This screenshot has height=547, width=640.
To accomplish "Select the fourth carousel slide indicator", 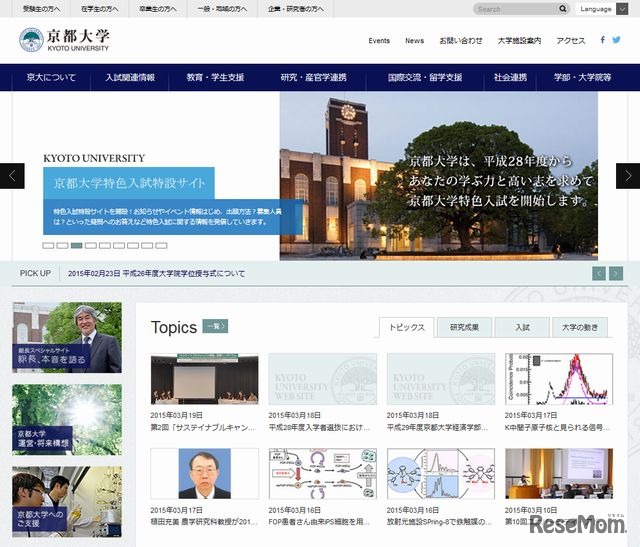I will 91,246.
